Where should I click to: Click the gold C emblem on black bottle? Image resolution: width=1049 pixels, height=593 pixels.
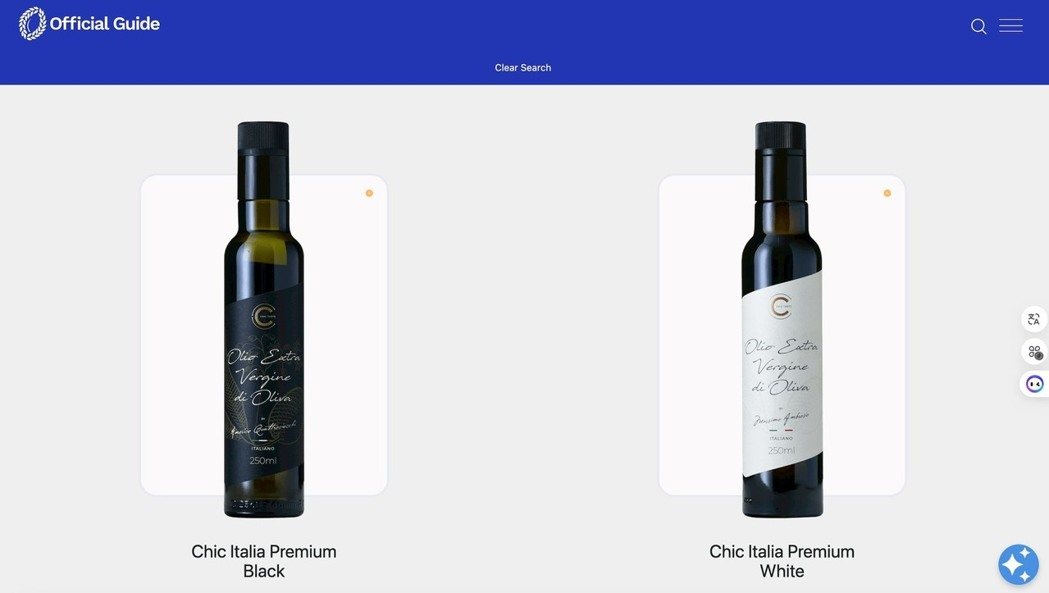pos(264,316)
